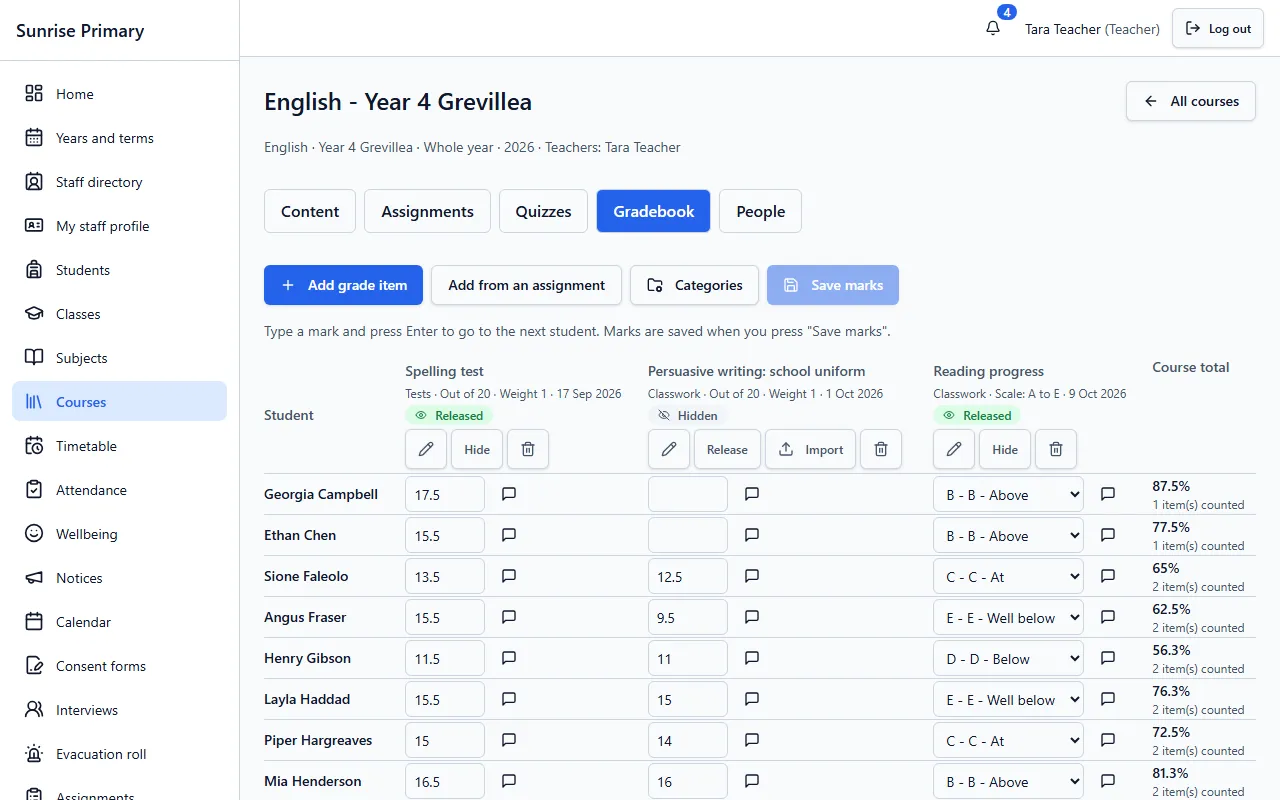Edit the Reading progress grade item

tap(954, 450)
